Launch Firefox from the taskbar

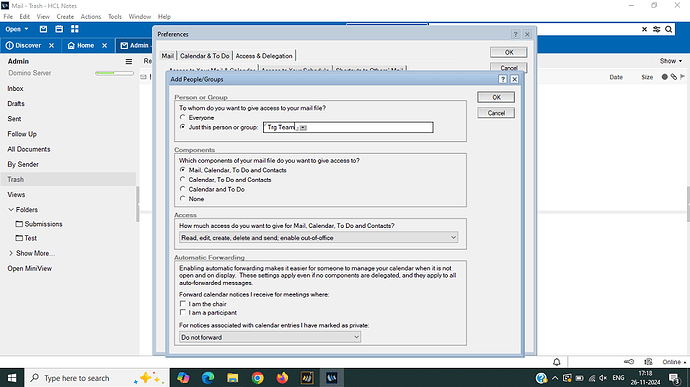282,378
